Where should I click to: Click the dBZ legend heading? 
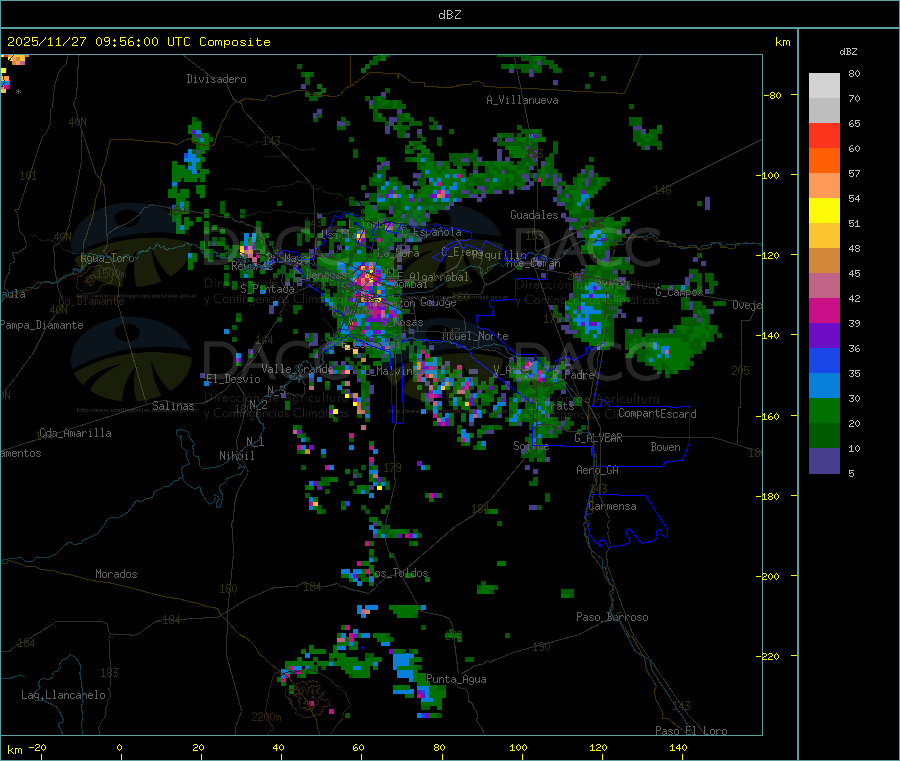click(x=848, y=52)
